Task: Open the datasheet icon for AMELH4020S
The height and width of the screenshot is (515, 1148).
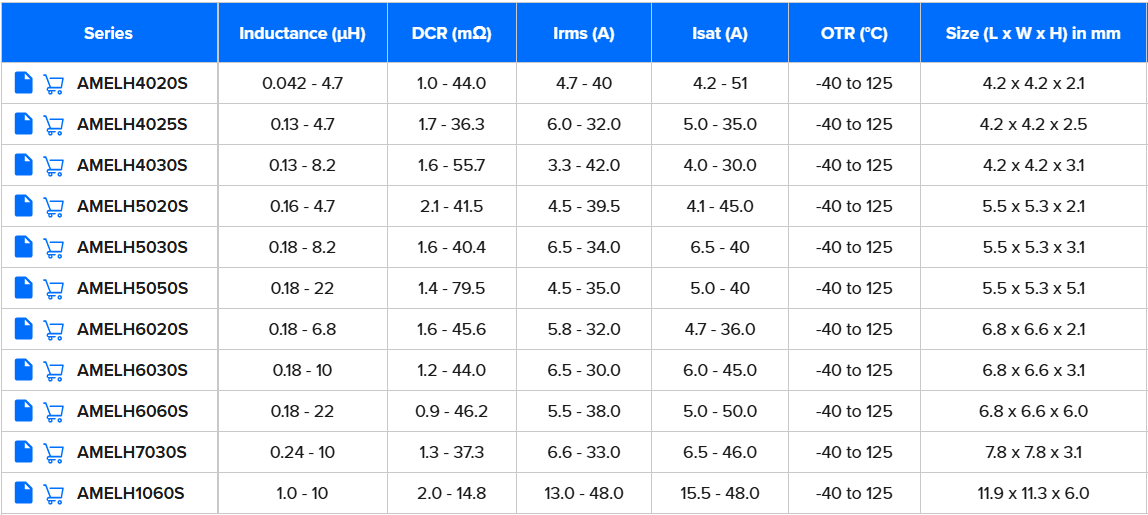Action: 24,83
